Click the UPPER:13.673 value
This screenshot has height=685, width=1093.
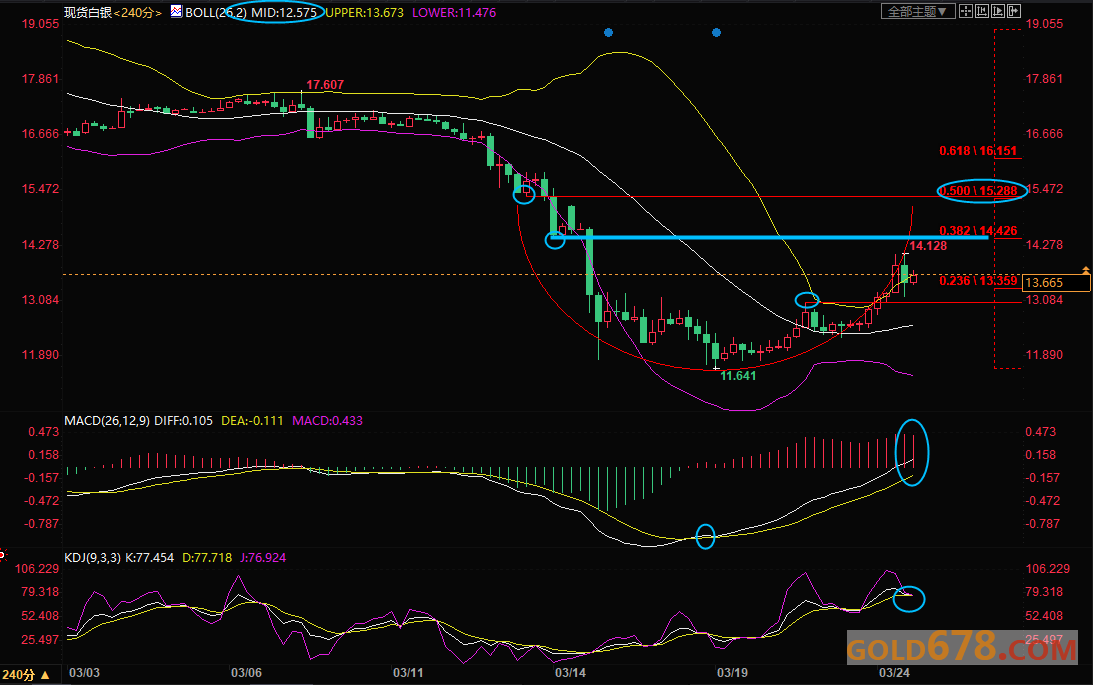pos(365,13)
